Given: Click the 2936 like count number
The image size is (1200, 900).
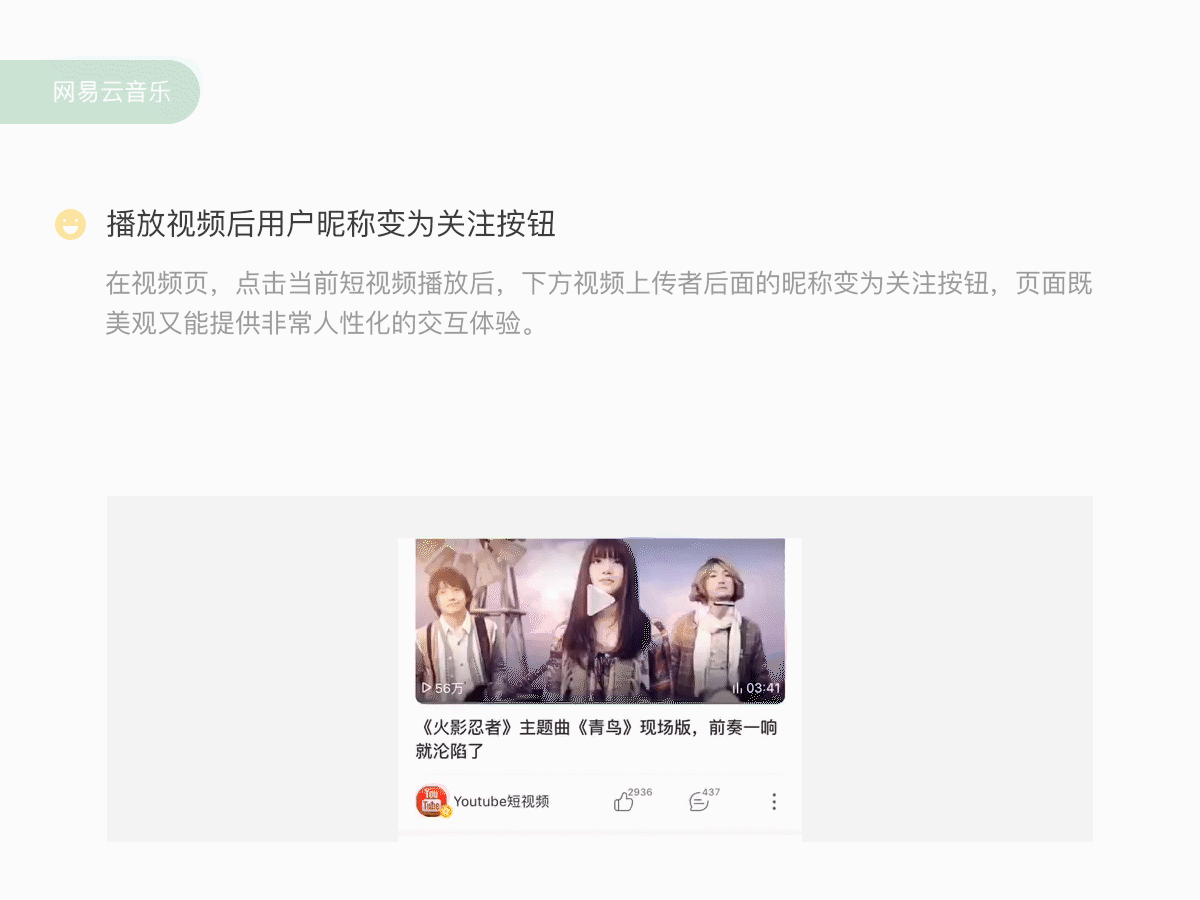Looking at the screenshot, I should pos(640,792).
